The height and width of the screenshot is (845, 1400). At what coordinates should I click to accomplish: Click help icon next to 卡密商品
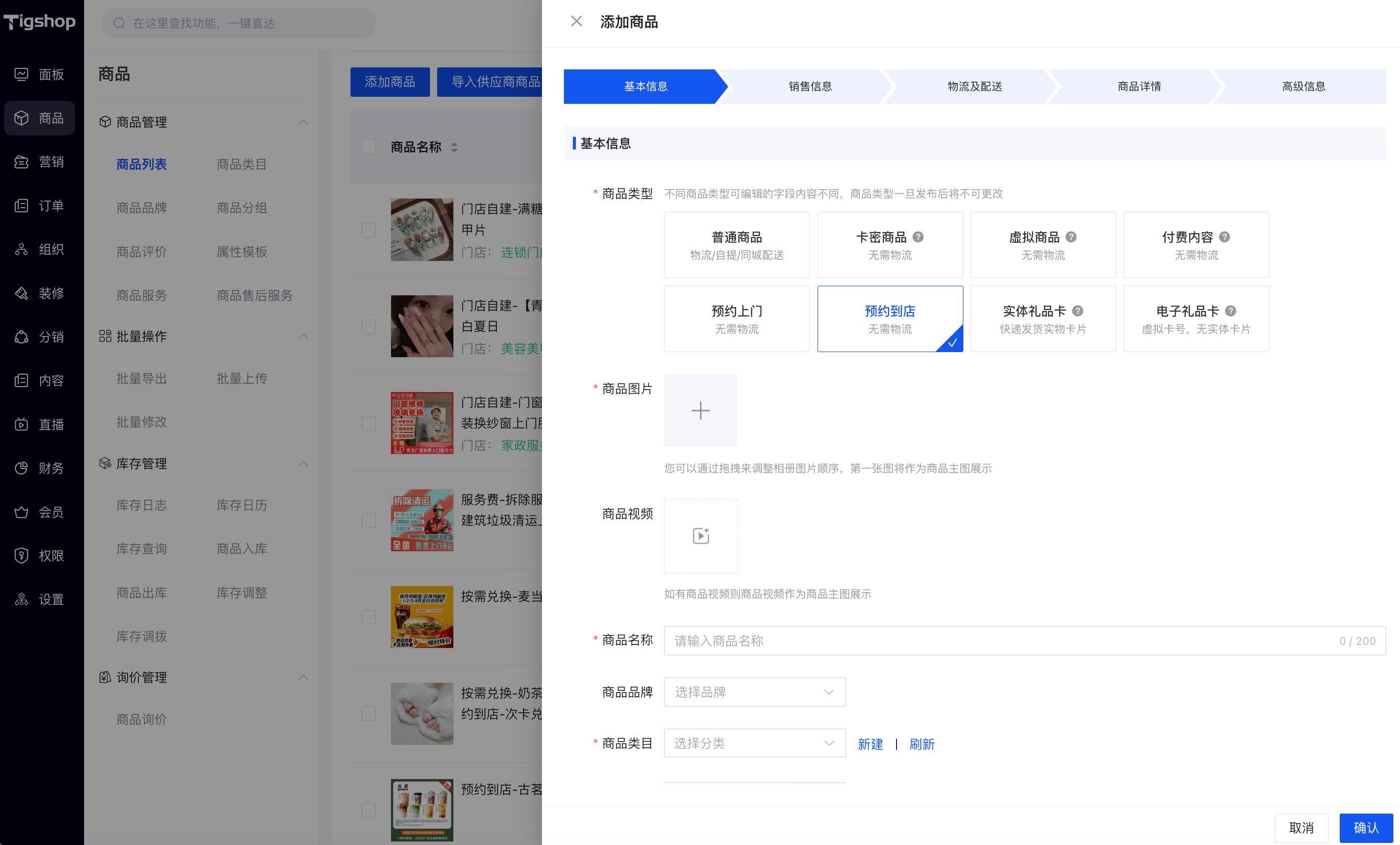[x=918, y=237]
